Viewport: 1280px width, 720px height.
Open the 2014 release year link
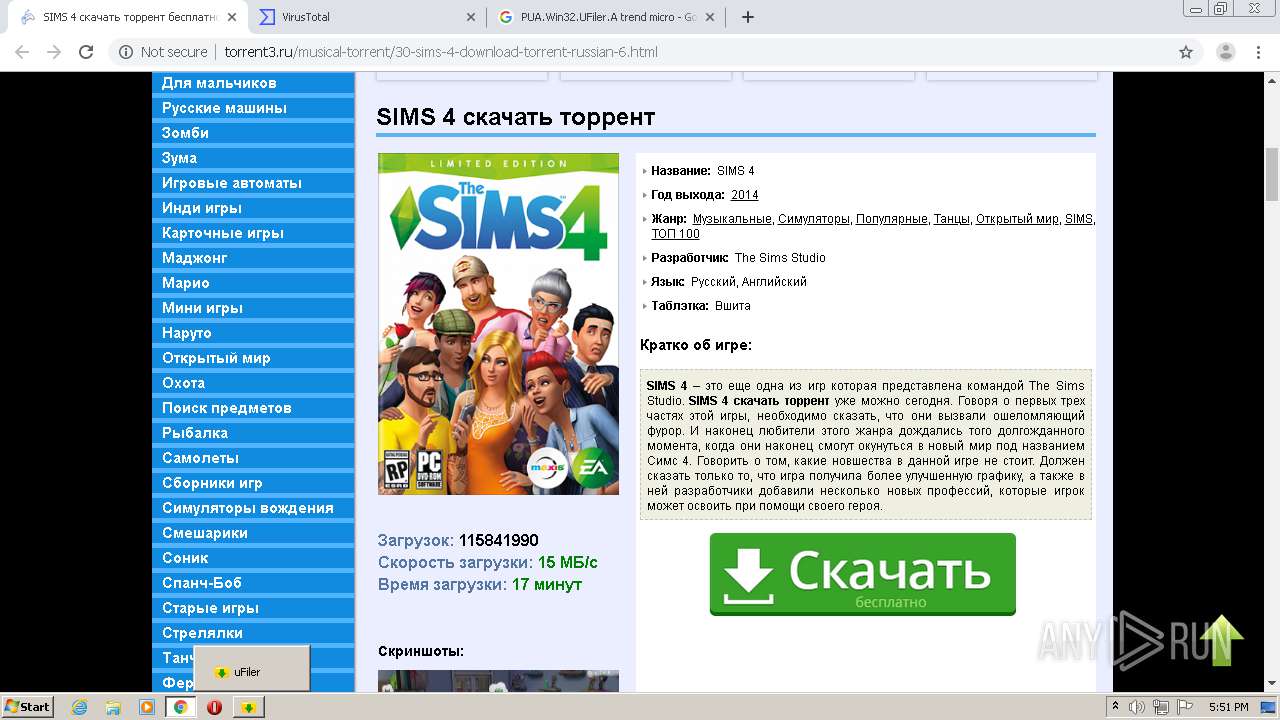pyautogui.click(x=744, y=195)
